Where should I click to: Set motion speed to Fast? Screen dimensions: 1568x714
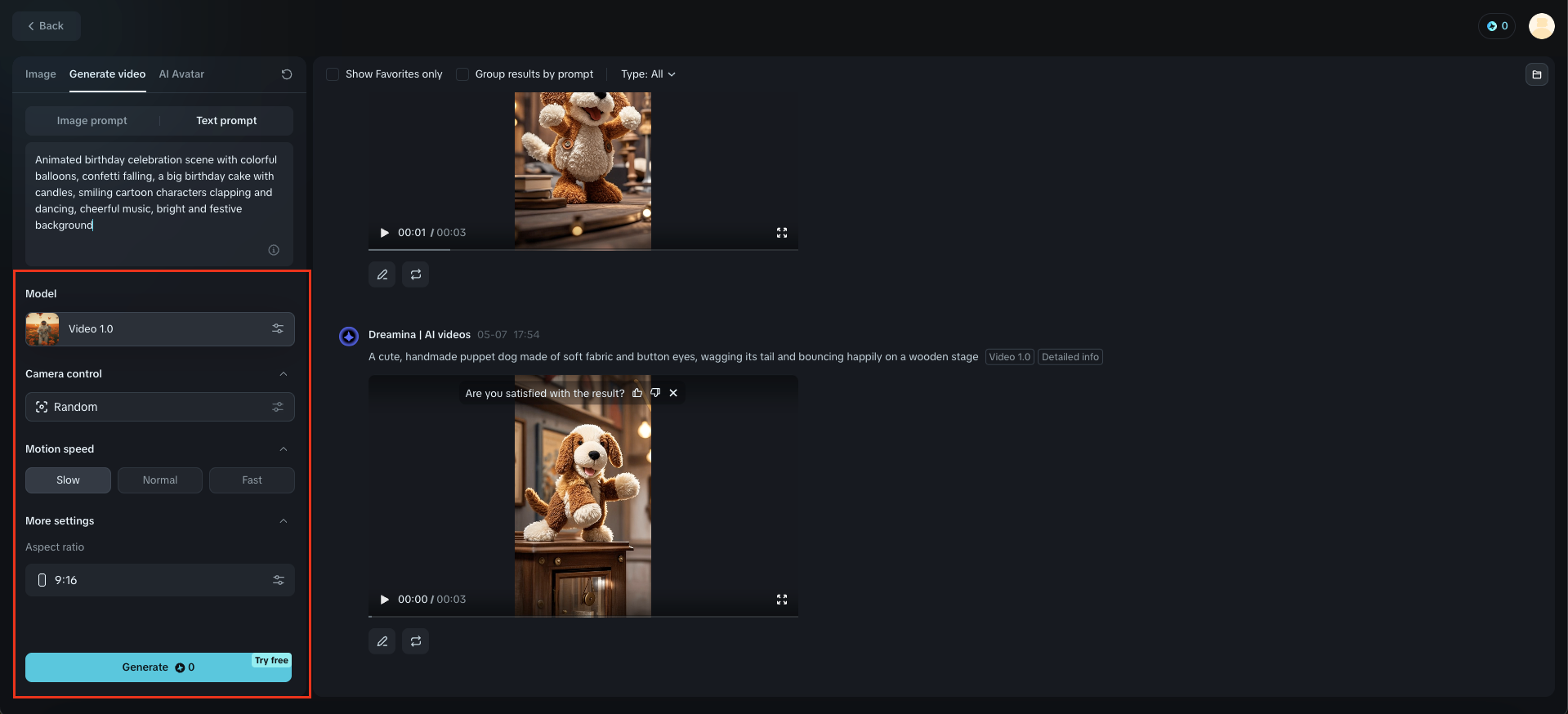[x=252, y=480]
